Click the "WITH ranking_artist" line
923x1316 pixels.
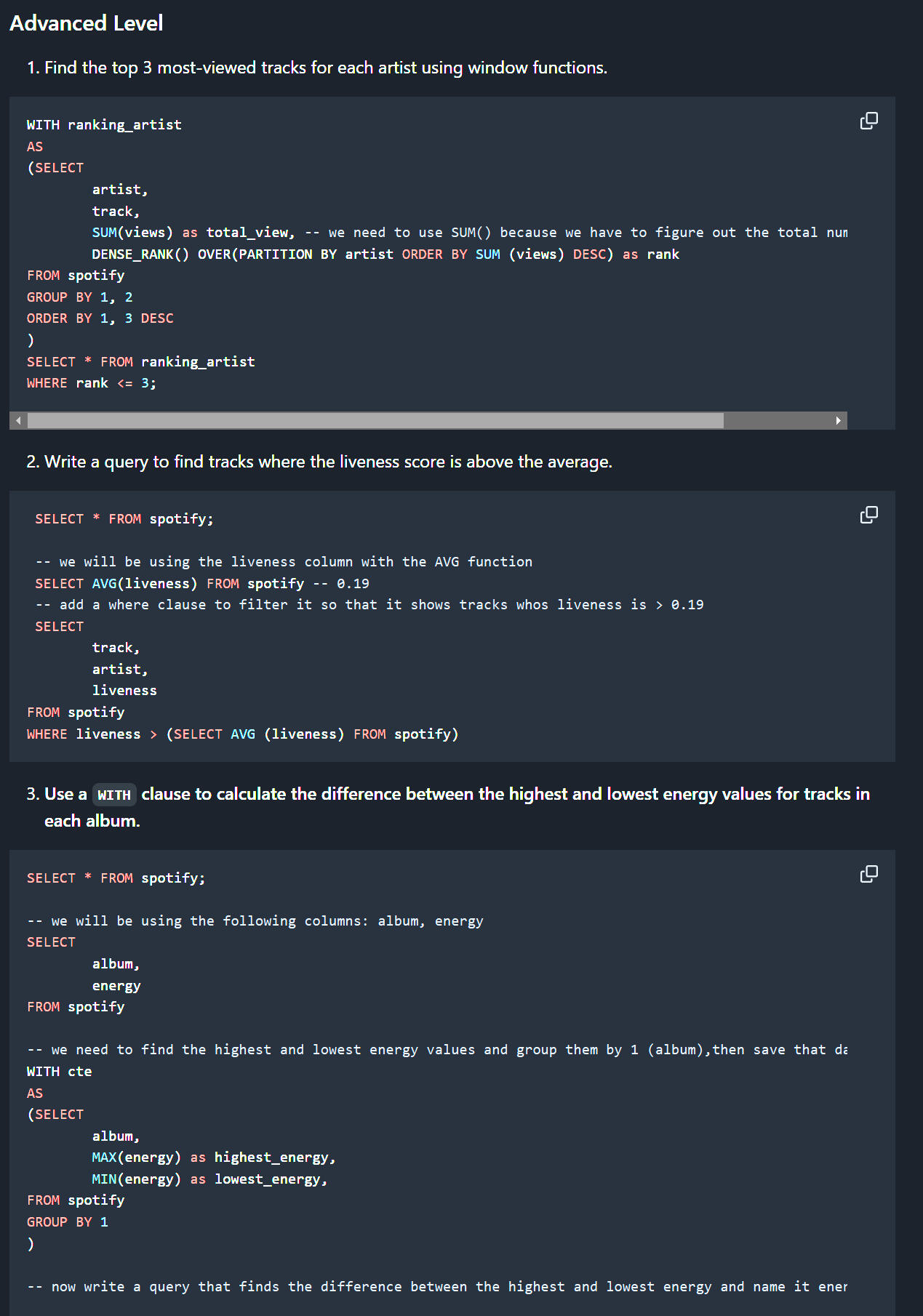pyautogui.click(x=104, y=125)
